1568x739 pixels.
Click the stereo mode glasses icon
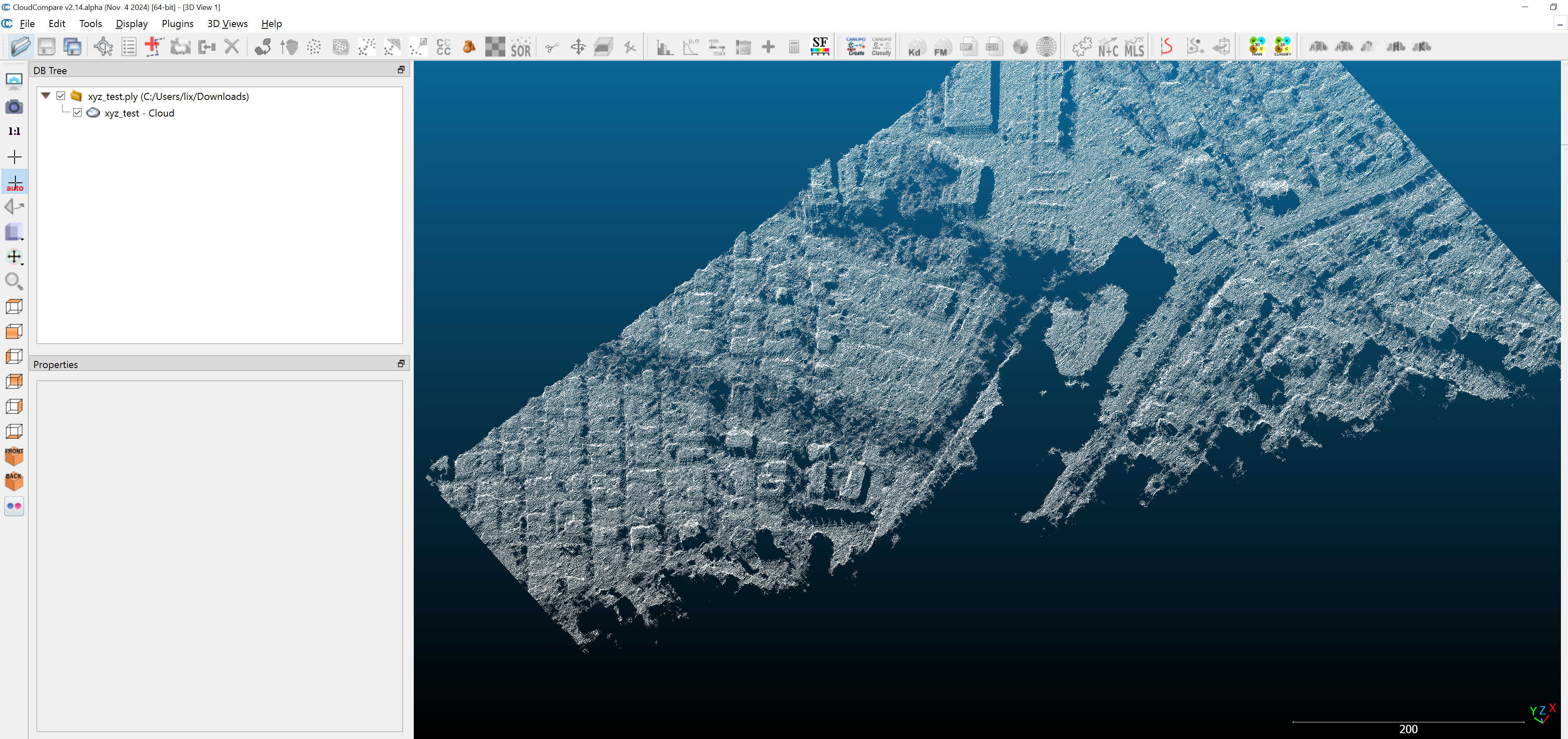tap(14, 506)
